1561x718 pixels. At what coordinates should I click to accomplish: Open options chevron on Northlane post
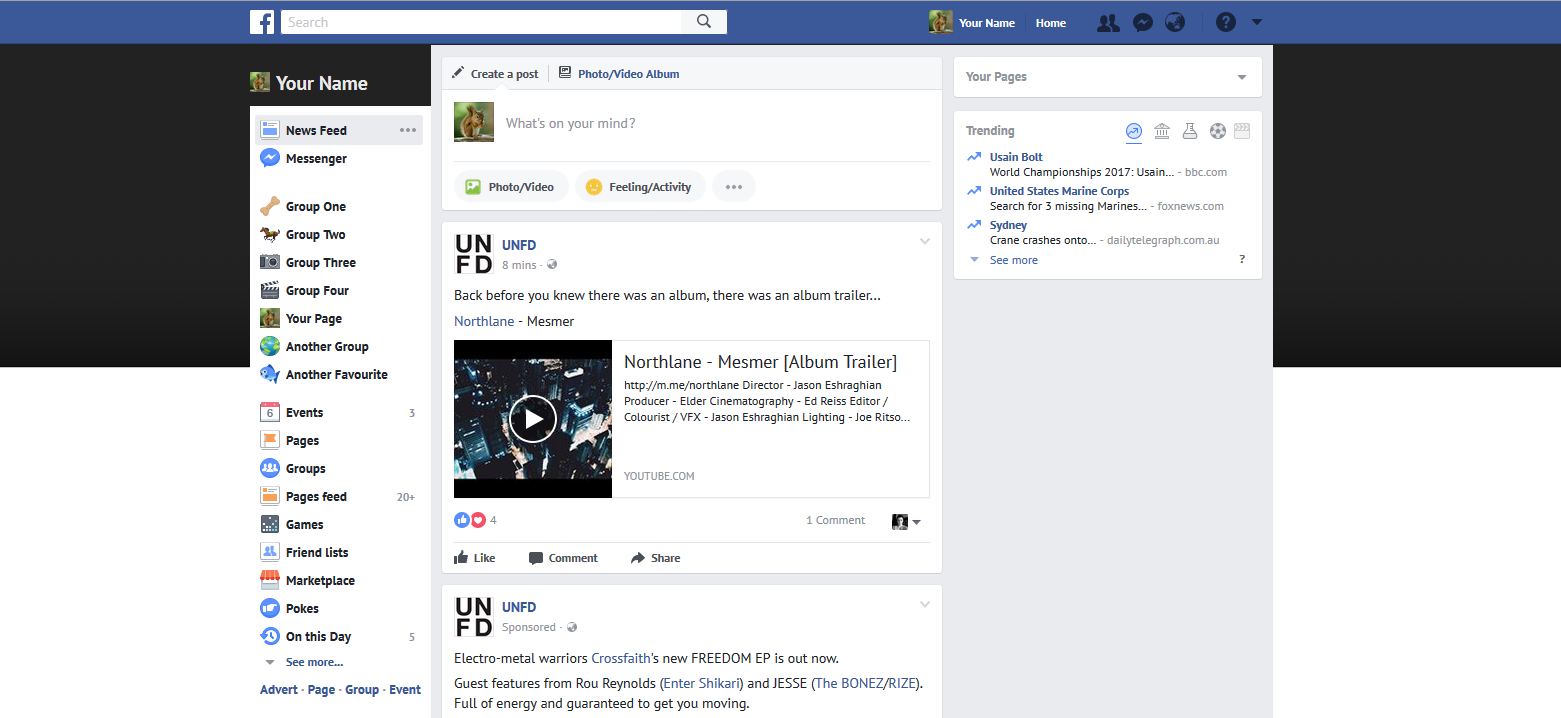click(x=925, y=241)
